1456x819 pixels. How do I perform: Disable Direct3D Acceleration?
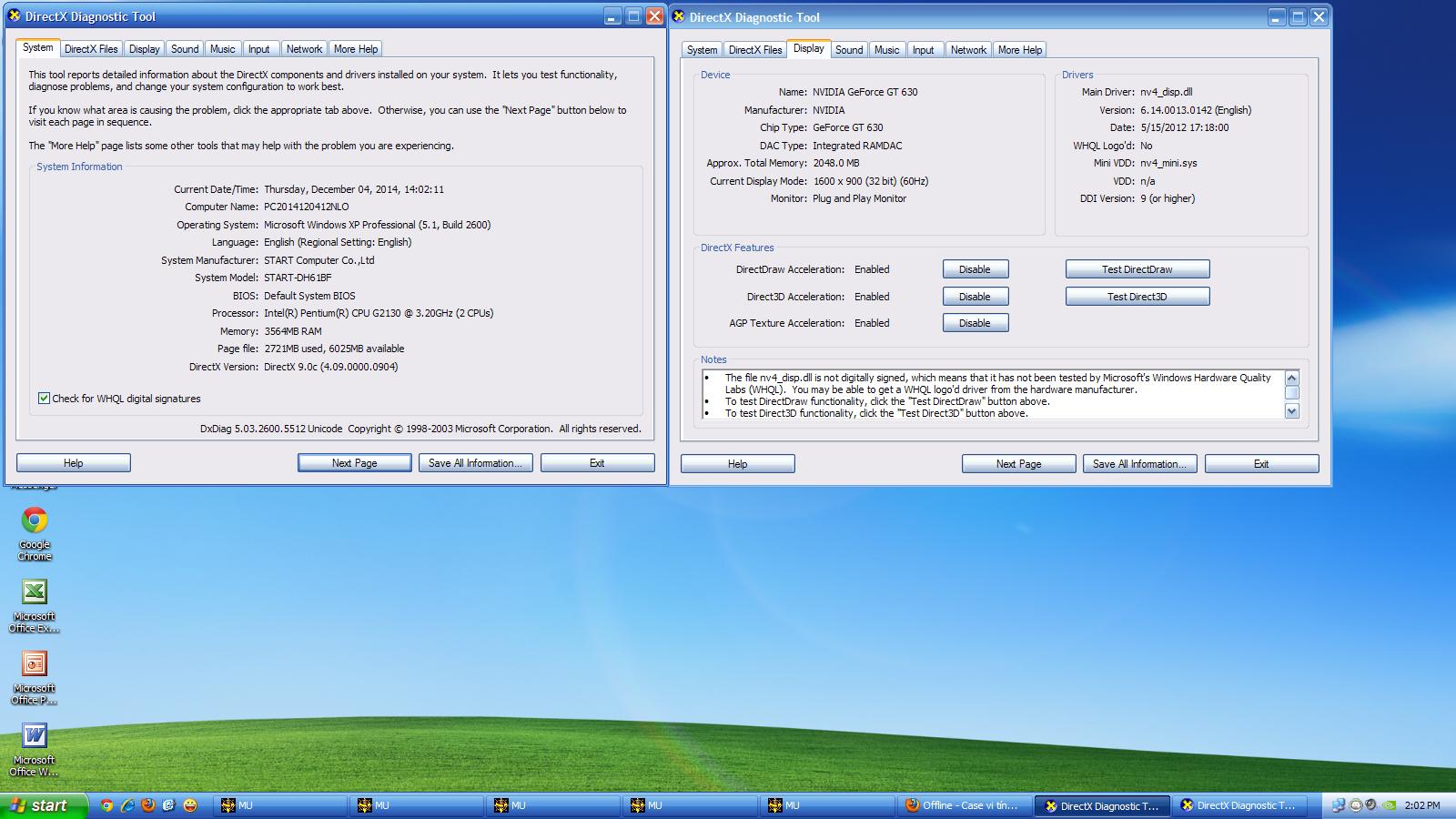(x=976, y=297)
